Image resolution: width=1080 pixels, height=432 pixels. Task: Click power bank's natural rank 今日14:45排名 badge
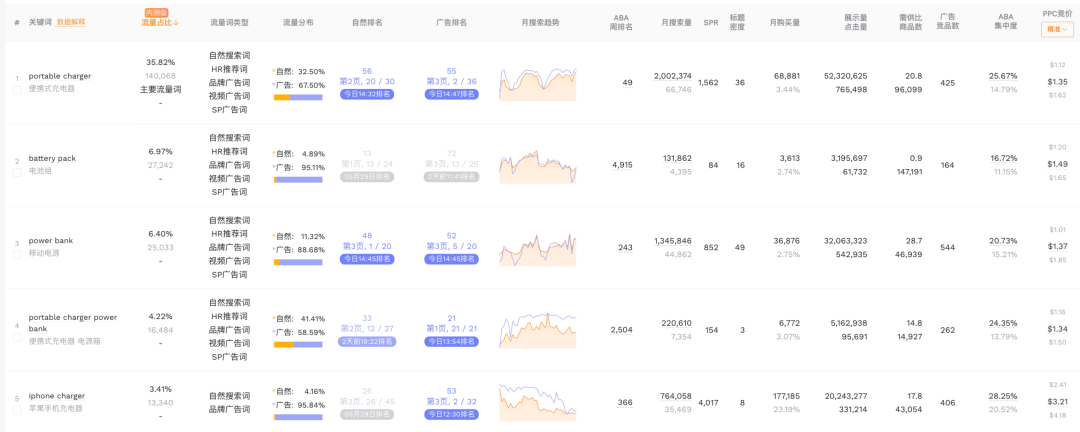(367, 259)
